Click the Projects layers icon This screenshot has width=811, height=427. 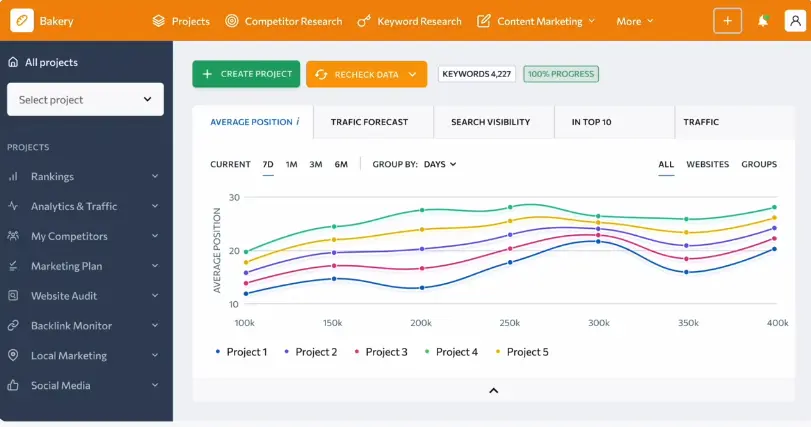pyautogui.click(x=159, y=21)
